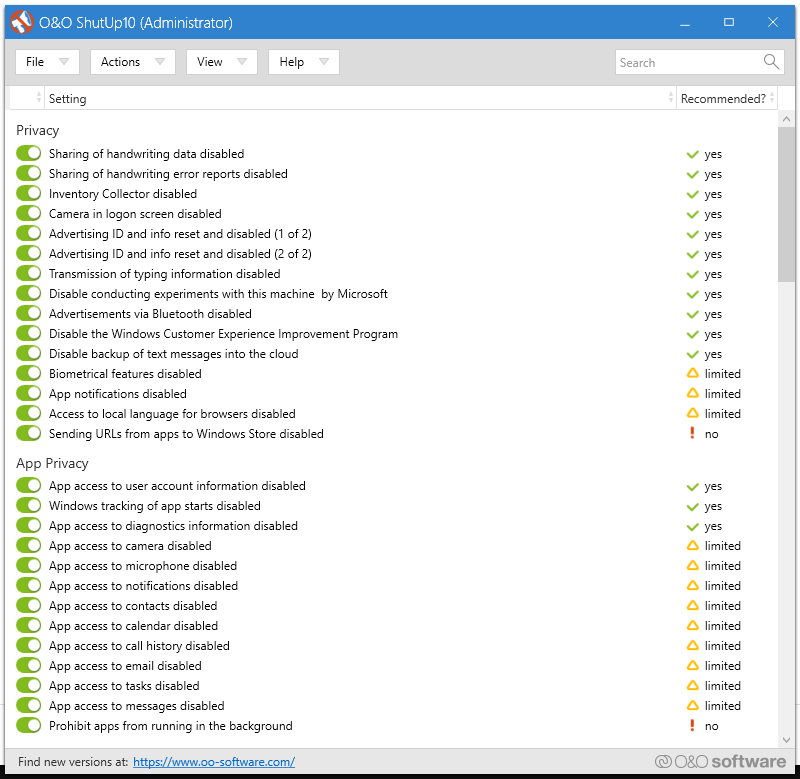Image resolution: width=800 pixels, height=779 pixels.
Task: Toggle Prohibit apps from running in background
Action: [29, 724]
